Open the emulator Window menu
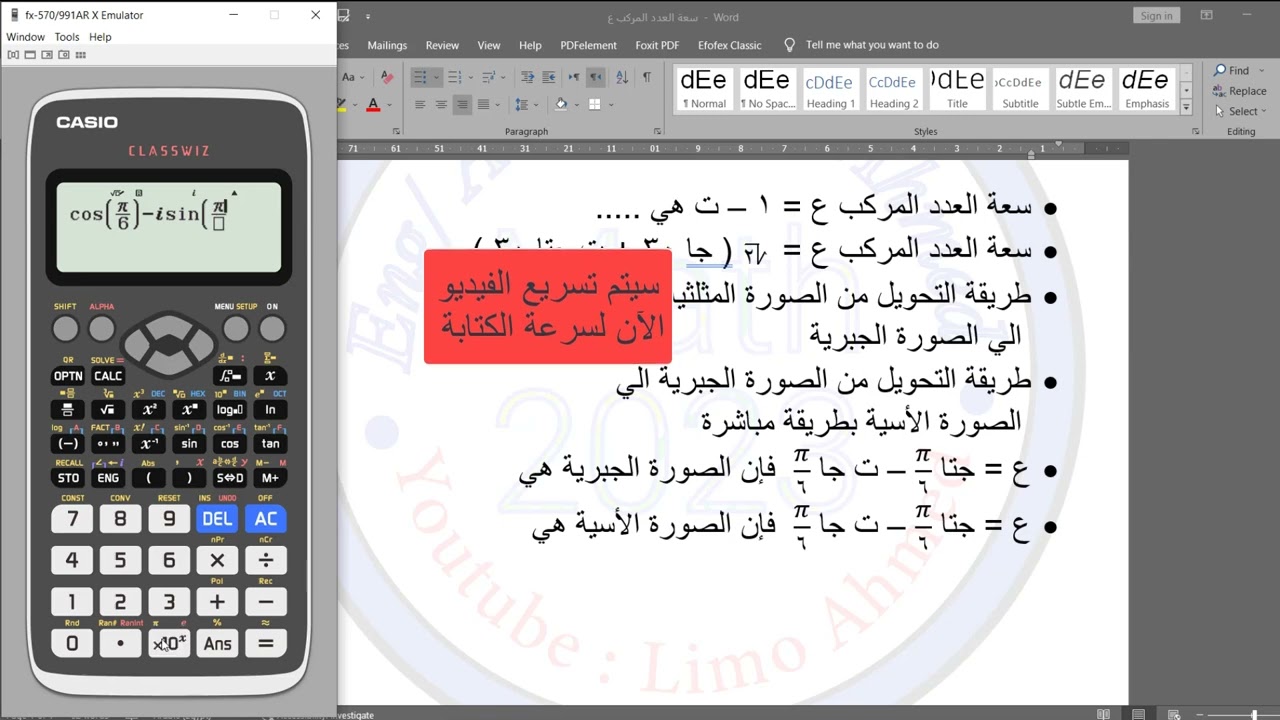The image size is (1280, 720). pos(25,37)
